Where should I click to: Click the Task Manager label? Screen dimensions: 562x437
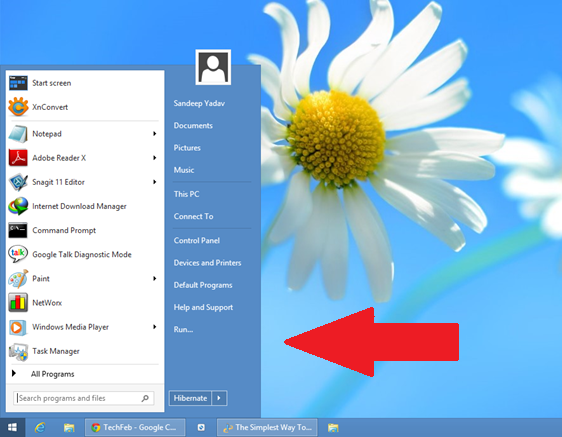56,351
